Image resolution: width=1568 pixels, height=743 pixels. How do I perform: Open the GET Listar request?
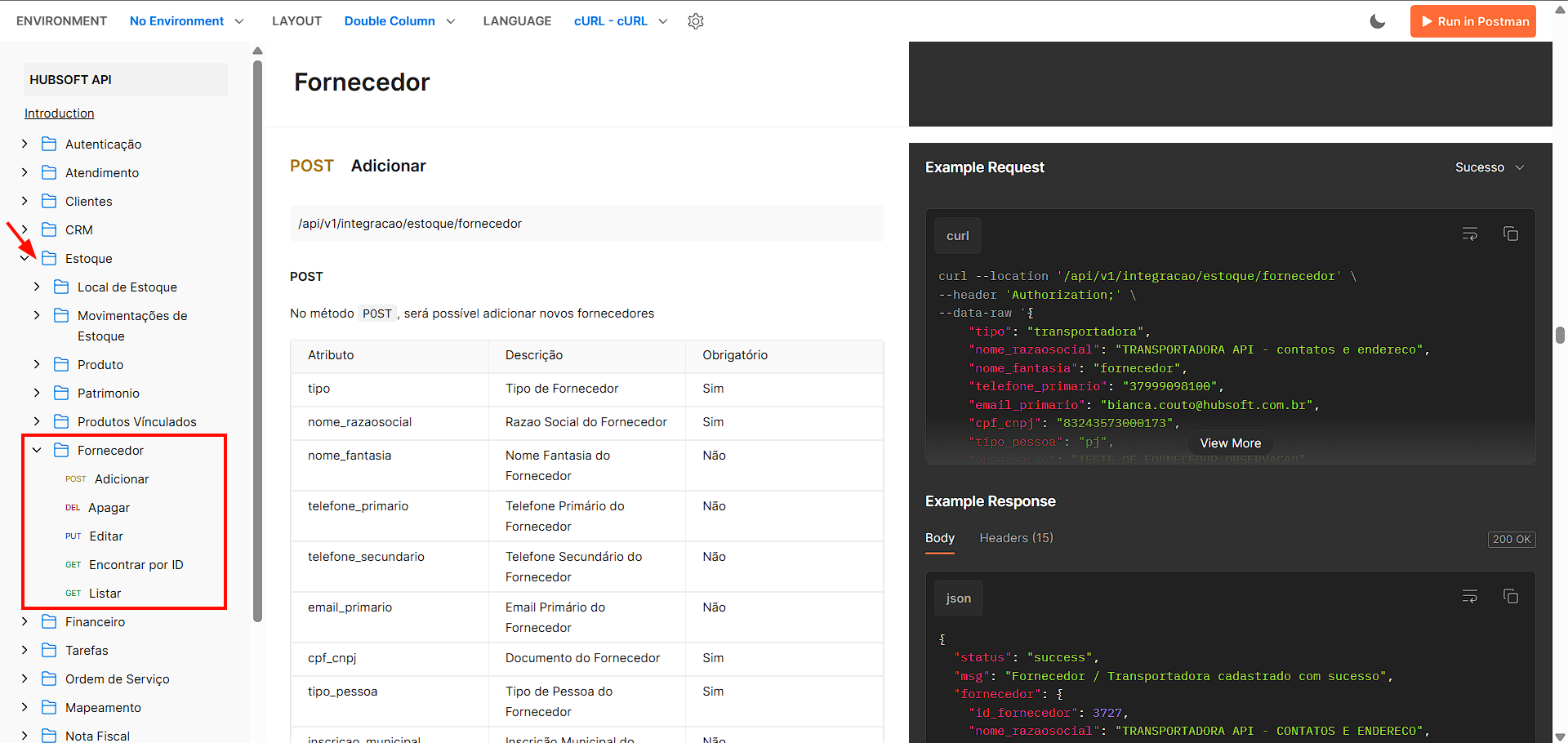pyautogui.click(x=93, y=593)
